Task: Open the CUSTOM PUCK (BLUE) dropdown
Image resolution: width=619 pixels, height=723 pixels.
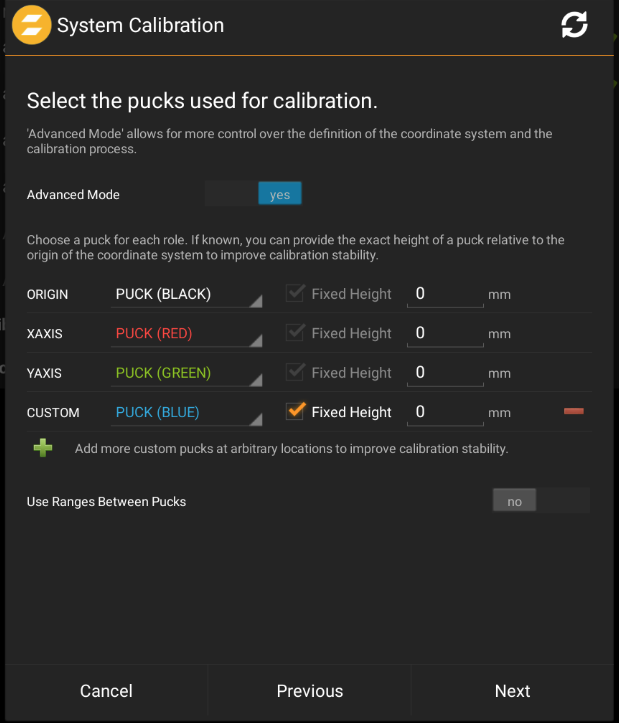Action: coord(187,412)
